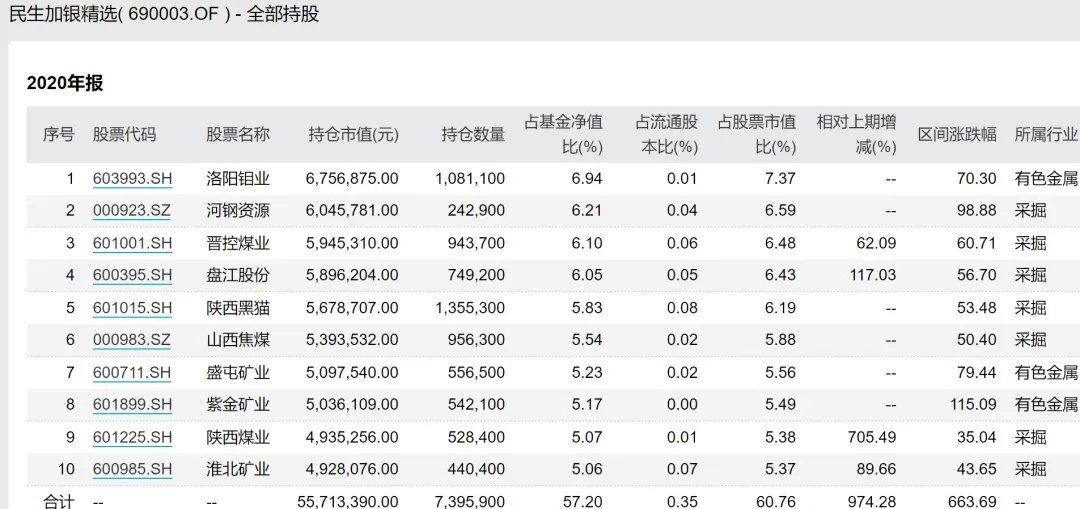Viewport: 1080px width, 509px height.
Task: Open stock code link 601015.SH
Action: coord(132,309)
